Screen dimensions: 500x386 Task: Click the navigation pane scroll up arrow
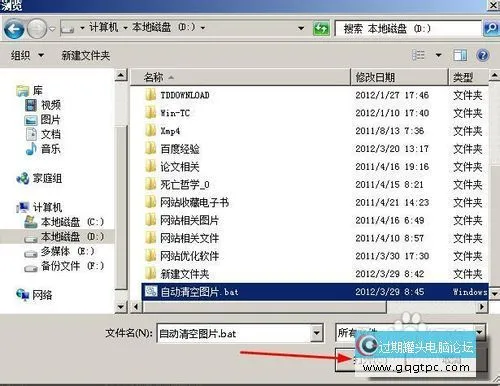121,75
